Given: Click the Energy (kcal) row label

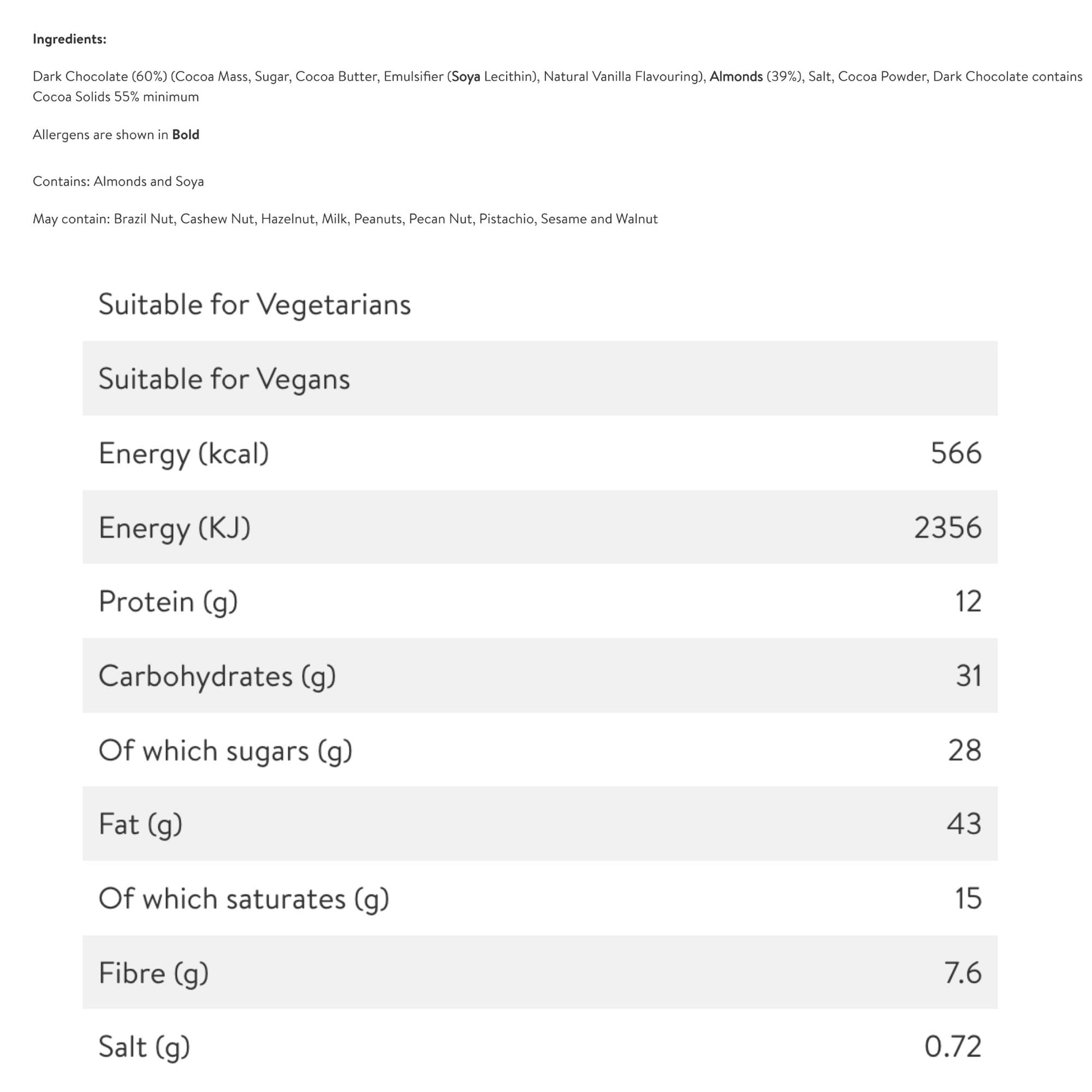Looking at the screenshot, I should (x=183, y=453).
